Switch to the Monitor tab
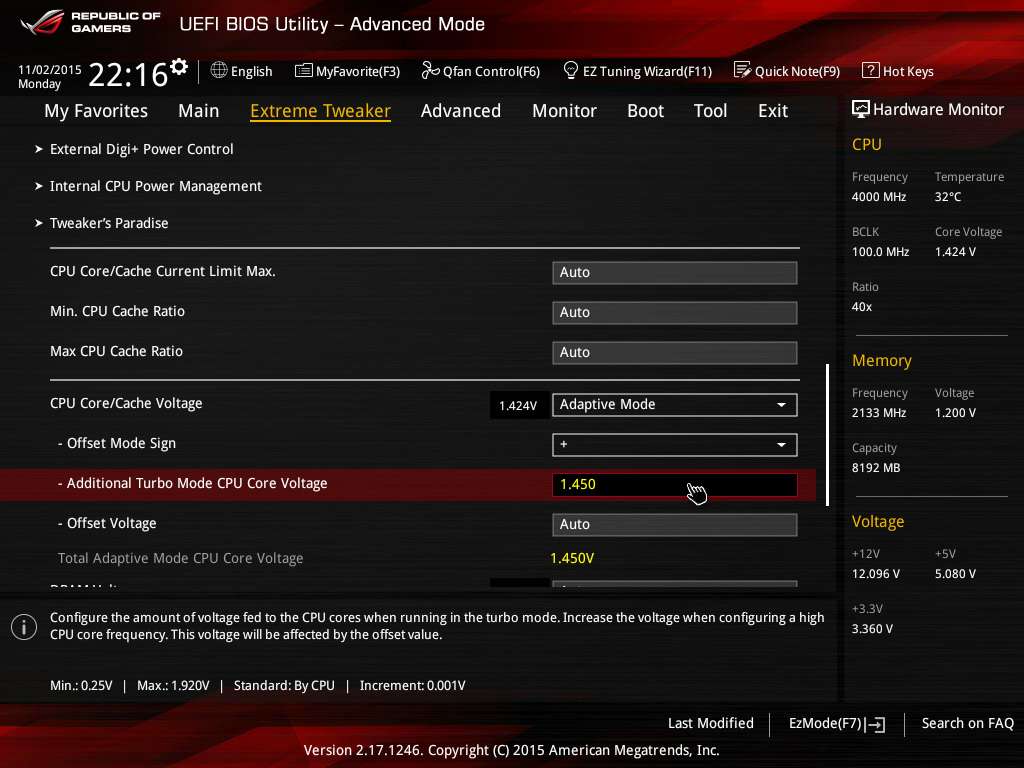 564,111
